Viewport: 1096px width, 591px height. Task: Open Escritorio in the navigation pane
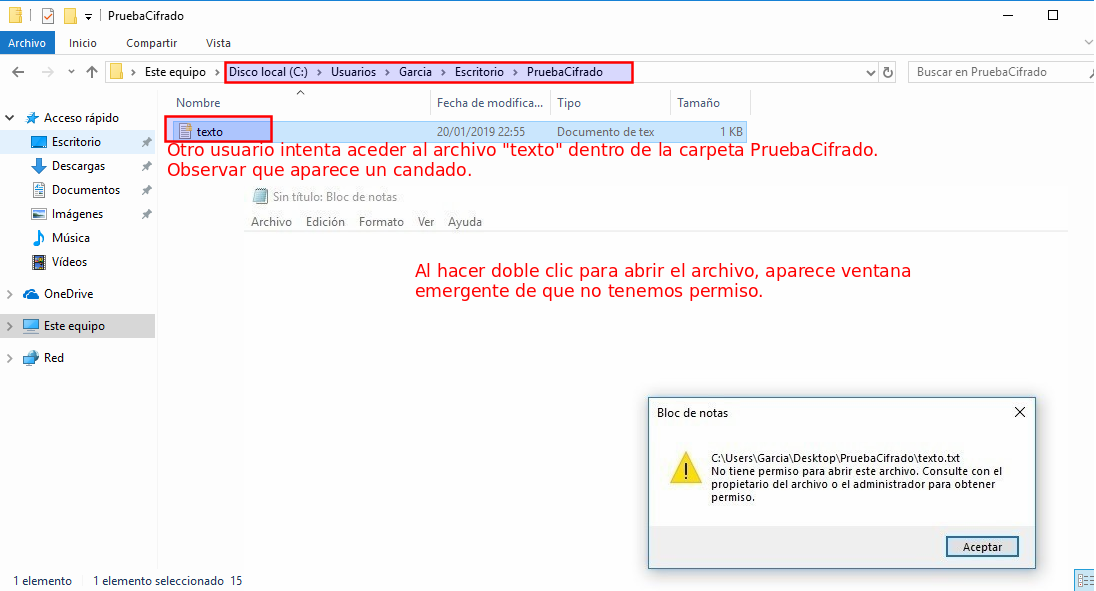coord(76,142)
